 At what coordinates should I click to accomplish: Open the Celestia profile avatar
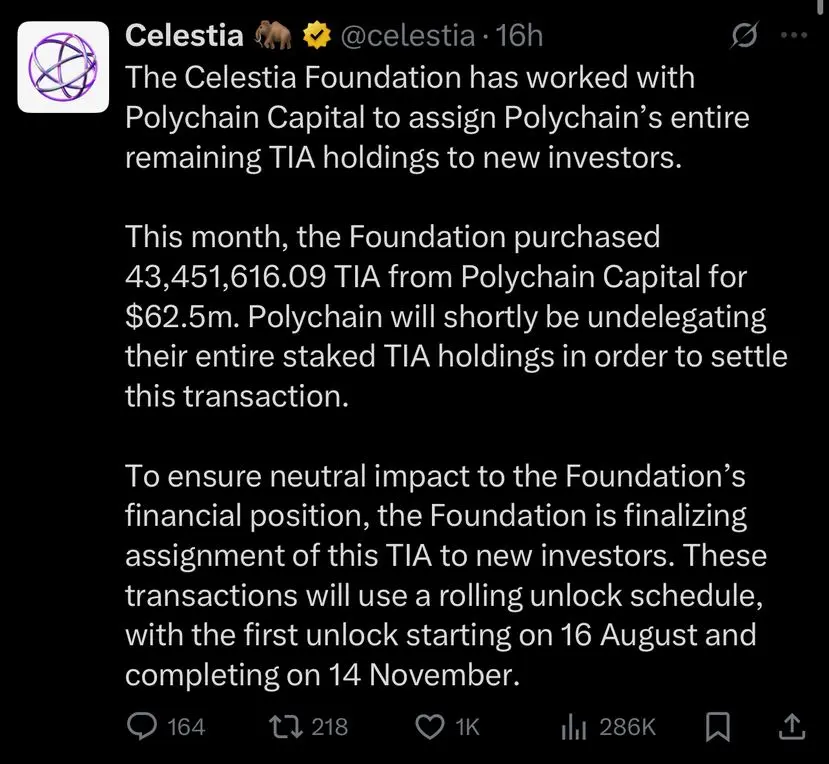63,67
